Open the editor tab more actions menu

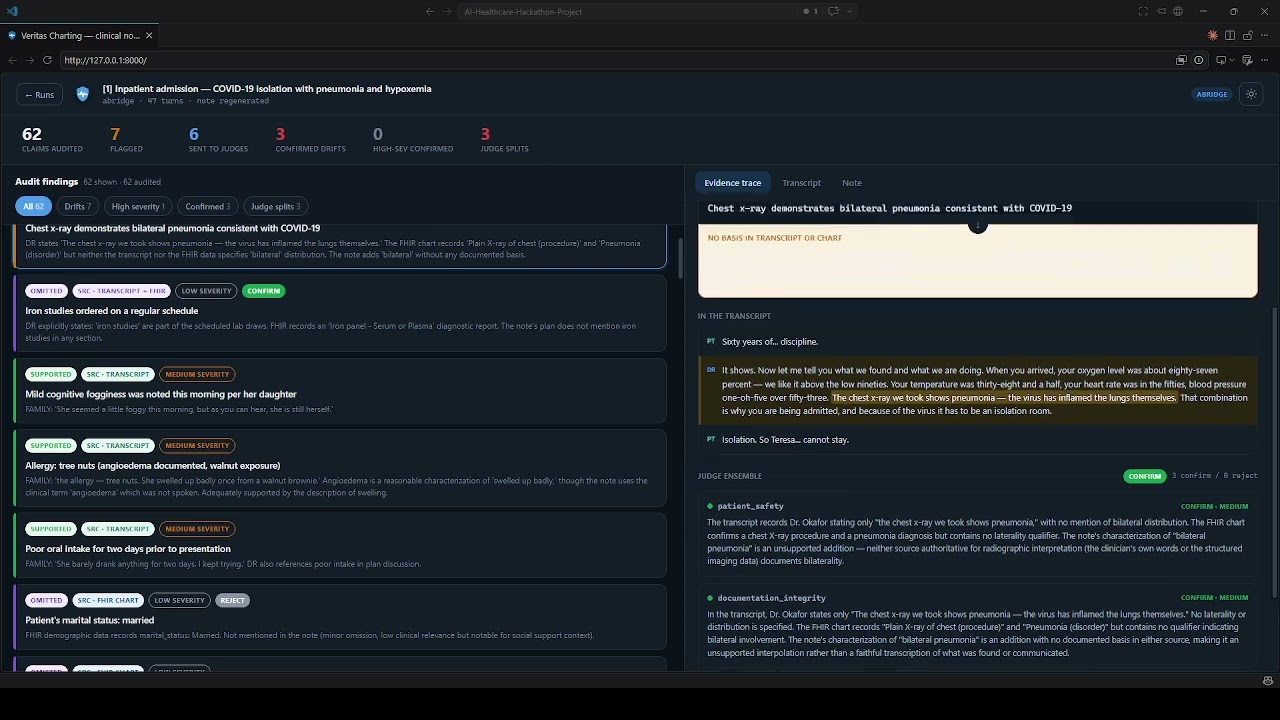pos(1265,35)
